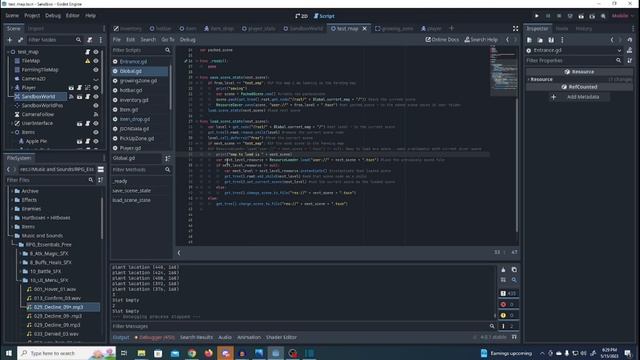Screen dimensions: 640x360
Task: Click the instance child scene link icon
Action: 20,40
